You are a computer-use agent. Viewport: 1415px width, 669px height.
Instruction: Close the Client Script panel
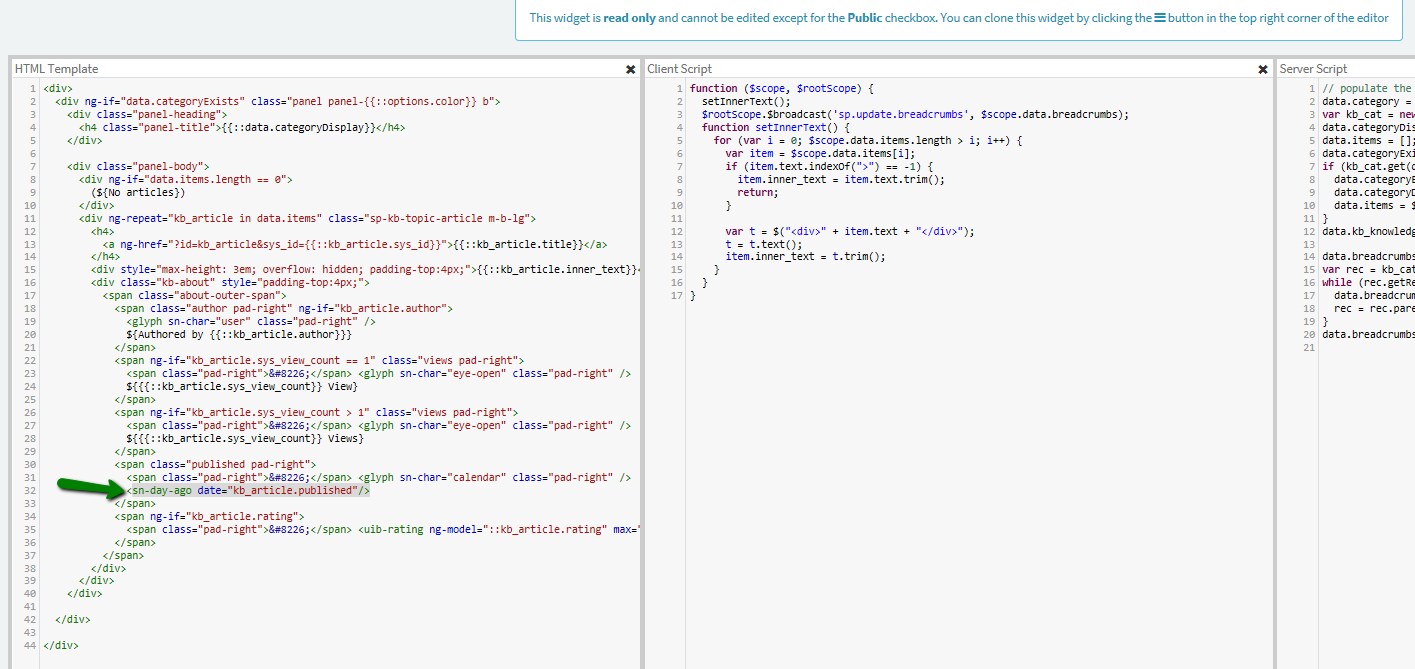(x=1263, y=69)
